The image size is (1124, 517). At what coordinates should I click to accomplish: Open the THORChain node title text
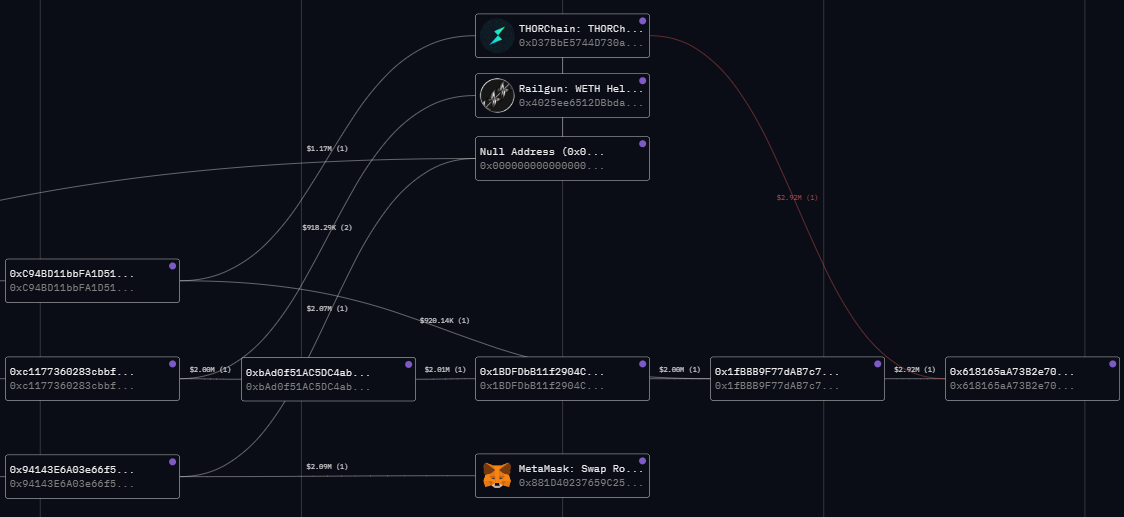[x=581, y=29]
